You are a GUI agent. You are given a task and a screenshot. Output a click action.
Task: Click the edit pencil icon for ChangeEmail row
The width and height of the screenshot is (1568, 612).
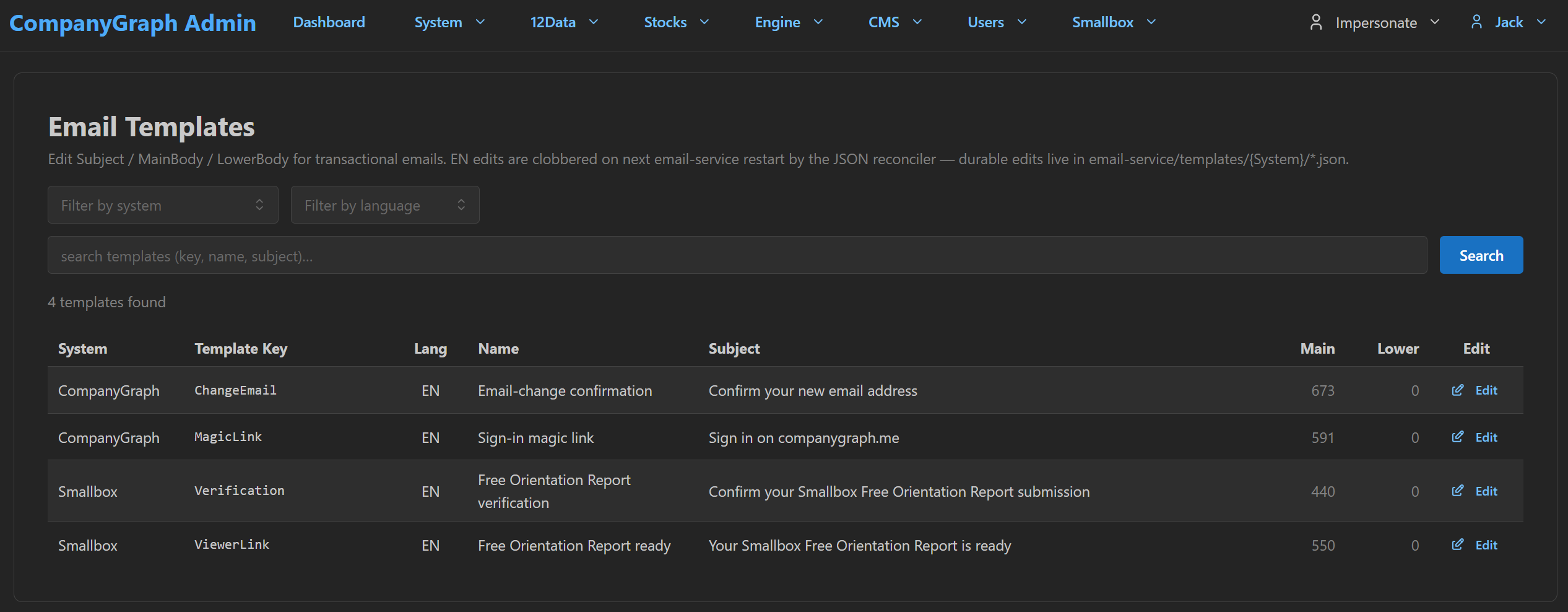pos(1458,390)
